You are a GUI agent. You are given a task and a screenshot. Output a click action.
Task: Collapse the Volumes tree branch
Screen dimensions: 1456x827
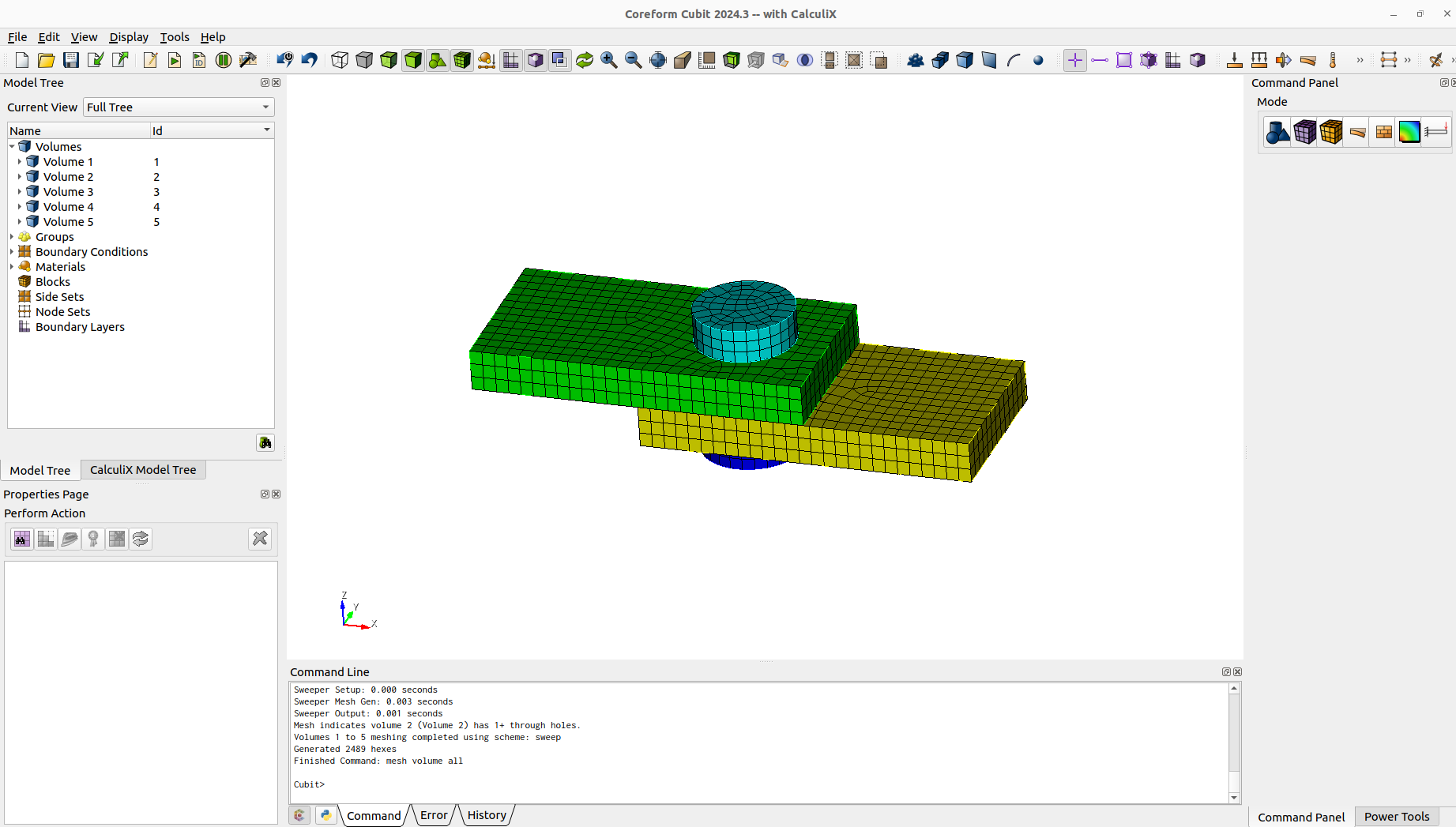click(x=11, y=146)
